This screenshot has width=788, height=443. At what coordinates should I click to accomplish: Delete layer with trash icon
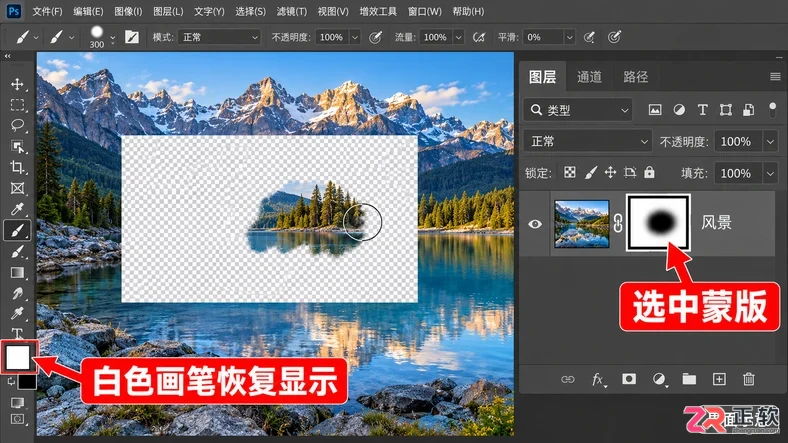coord(749,379)
